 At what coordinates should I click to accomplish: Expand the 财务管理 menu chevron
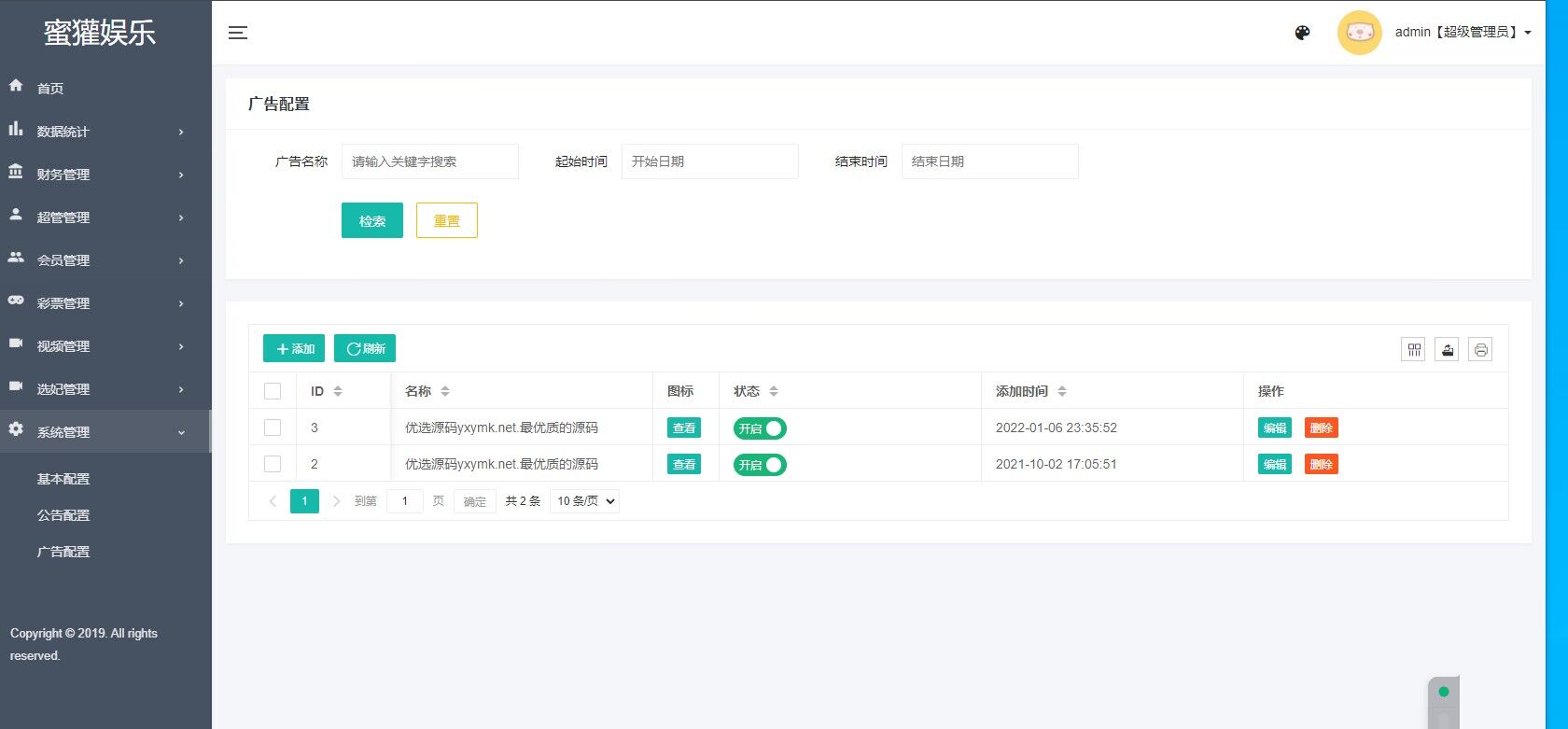click(x=181, y=175)
